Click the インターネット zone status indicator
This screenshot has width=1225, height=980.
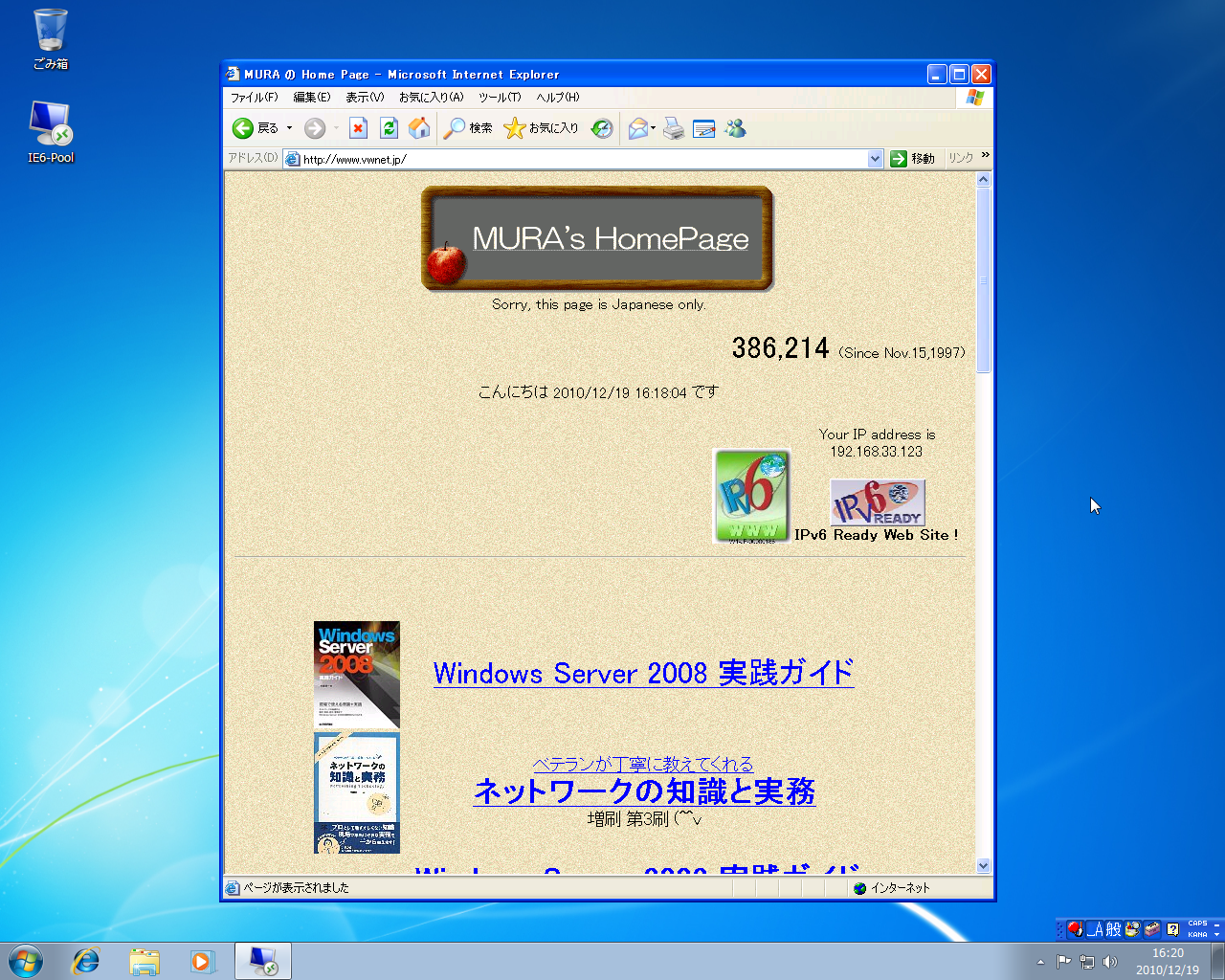[892, 888]
